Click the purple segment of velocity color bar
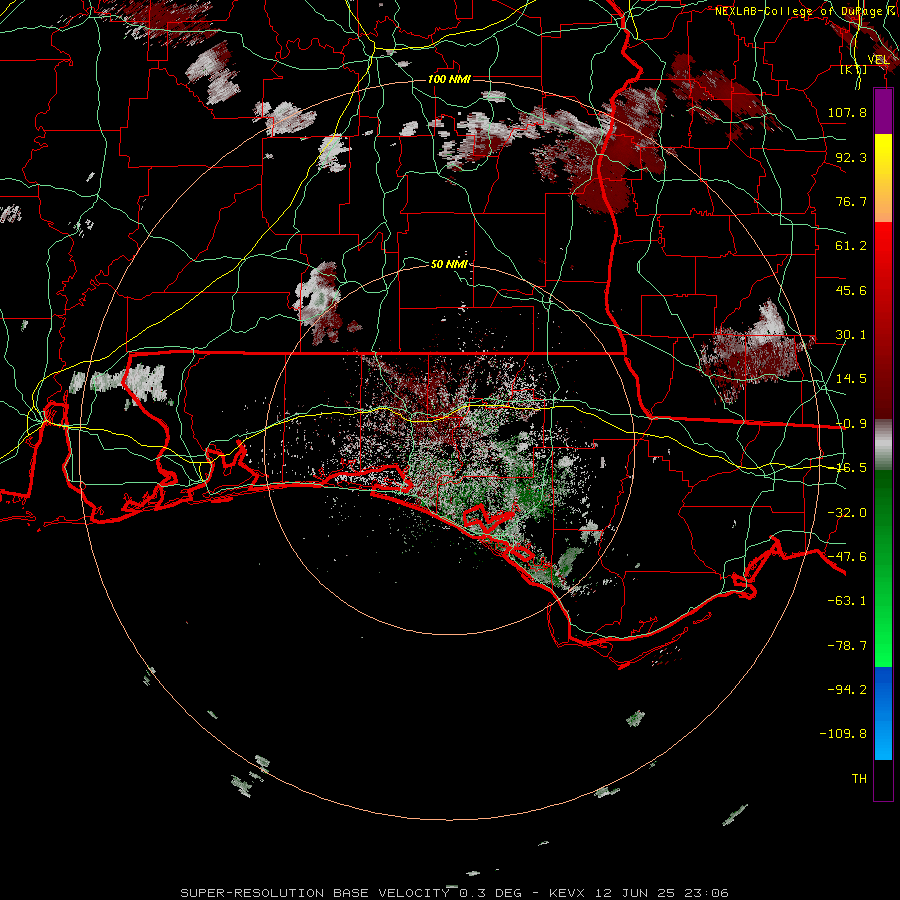 click(x=883, y=111)
